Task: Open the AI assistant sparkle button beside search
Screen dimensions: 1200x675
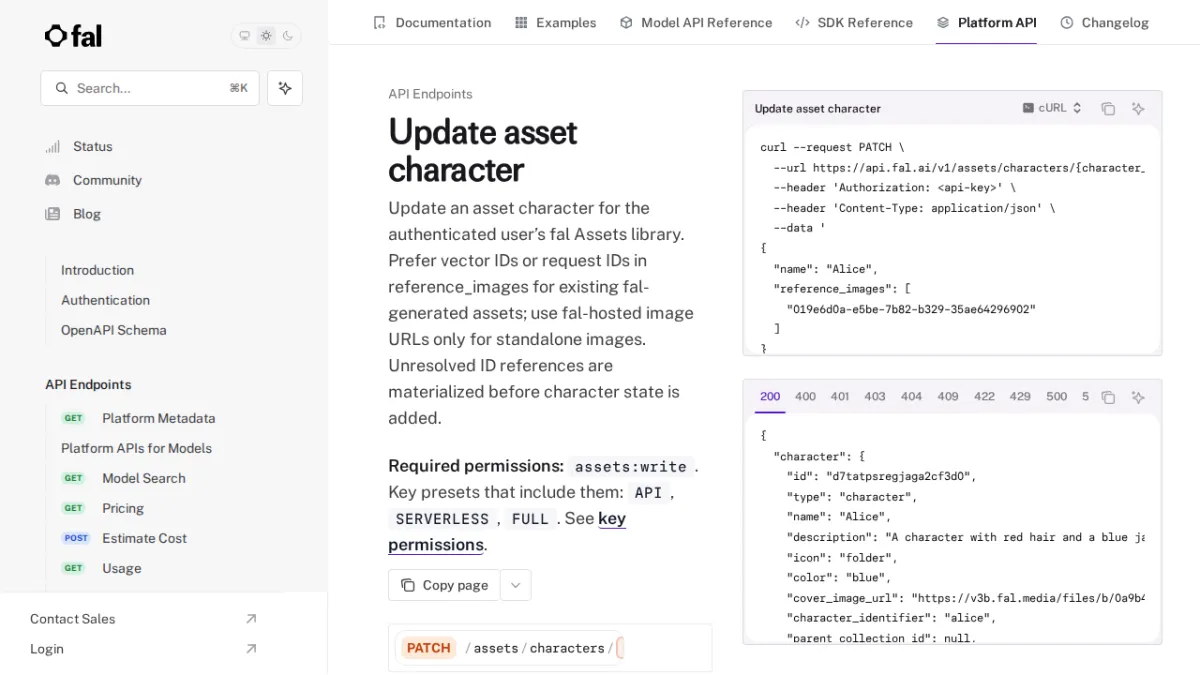Action: [285, 88]
